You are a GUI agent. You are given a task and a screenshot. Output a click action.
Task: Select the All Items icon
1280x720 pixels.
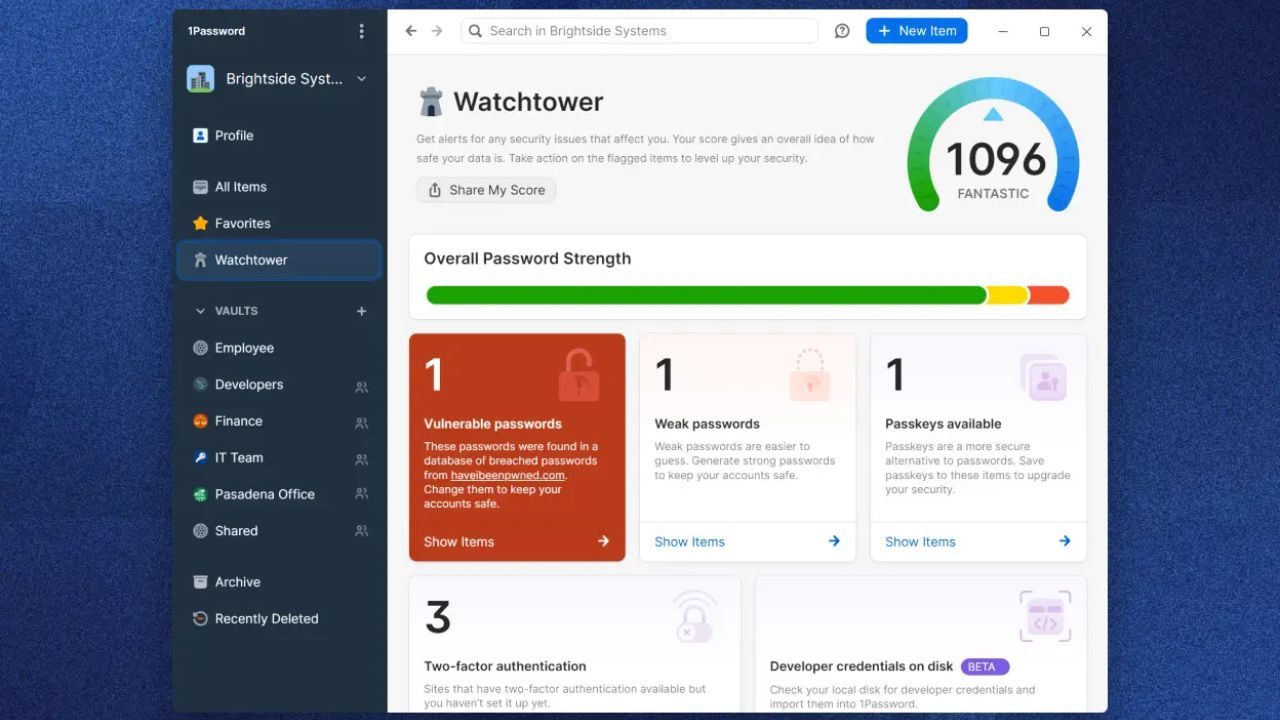click(201, 186)
